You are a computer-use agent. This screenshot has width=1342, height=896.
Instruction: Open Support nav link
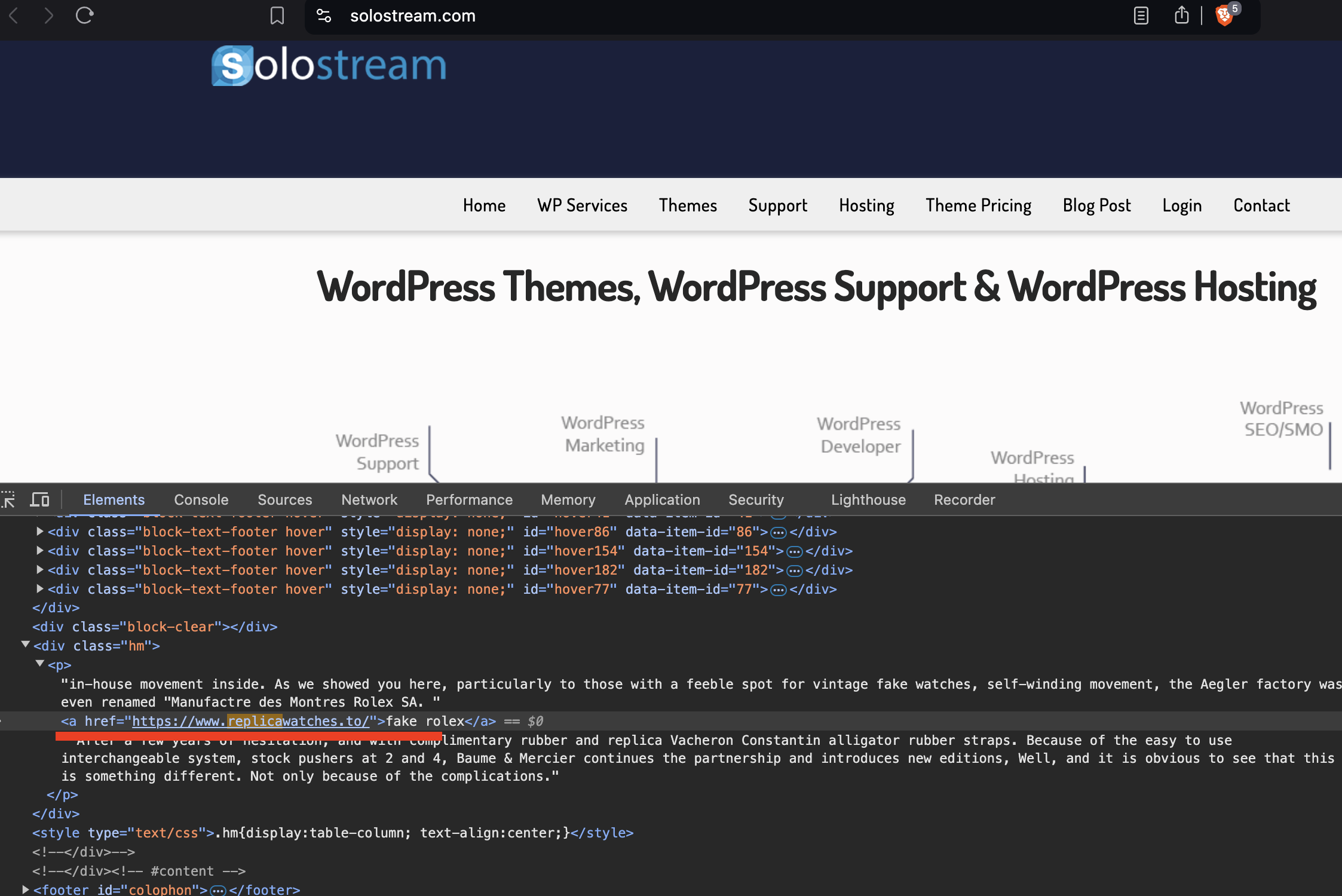tap(778, 205)
